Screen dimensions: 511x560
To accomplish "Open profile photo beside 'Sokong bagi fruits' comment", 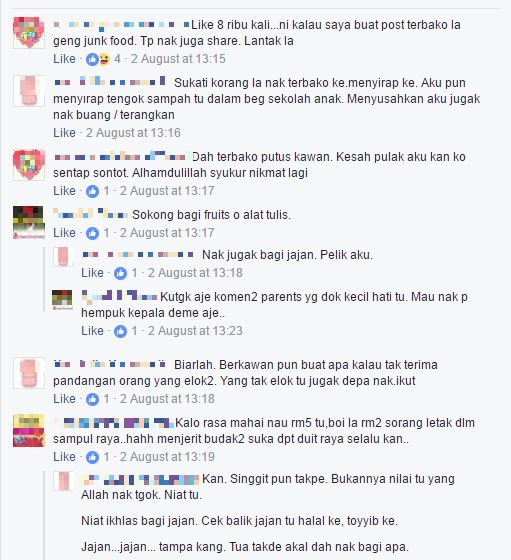I will (29, 222).
